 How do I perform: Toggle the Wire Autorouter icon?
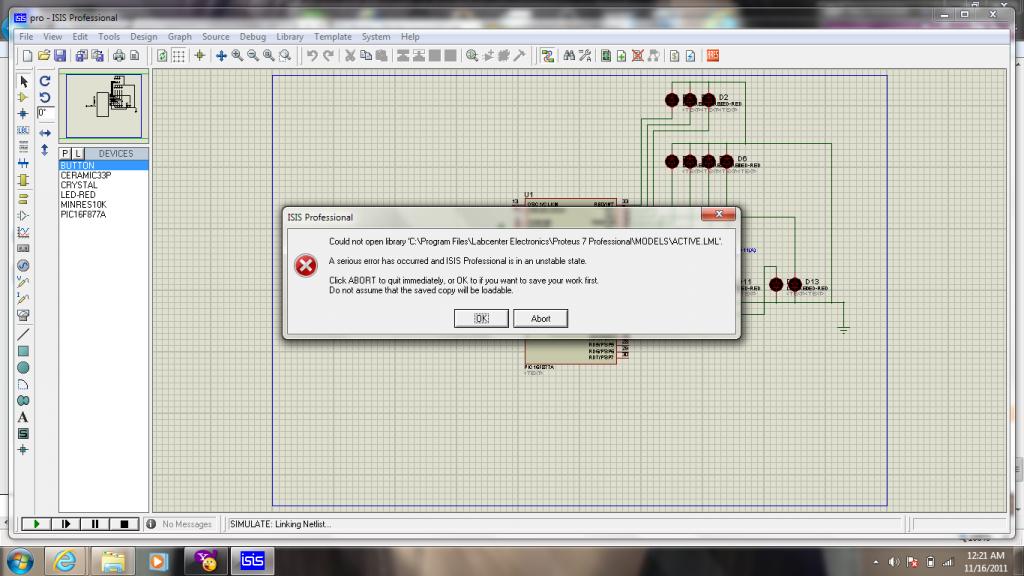pyautogui.click(x=547, y=56)
